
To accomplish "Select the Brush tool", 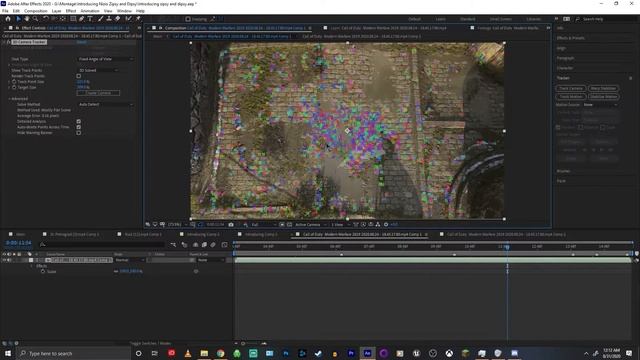I will pos(100,19).
